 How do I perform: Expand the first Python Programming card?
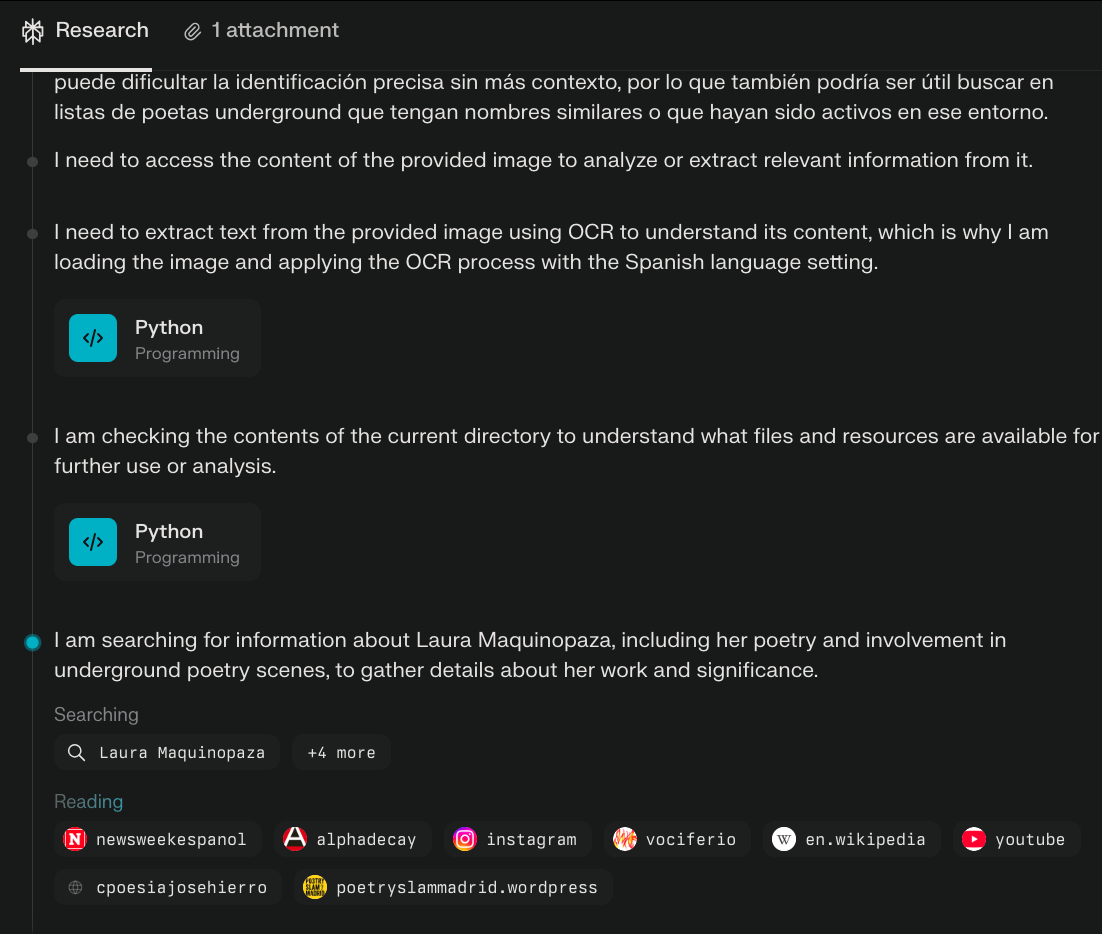coord(157,338)
